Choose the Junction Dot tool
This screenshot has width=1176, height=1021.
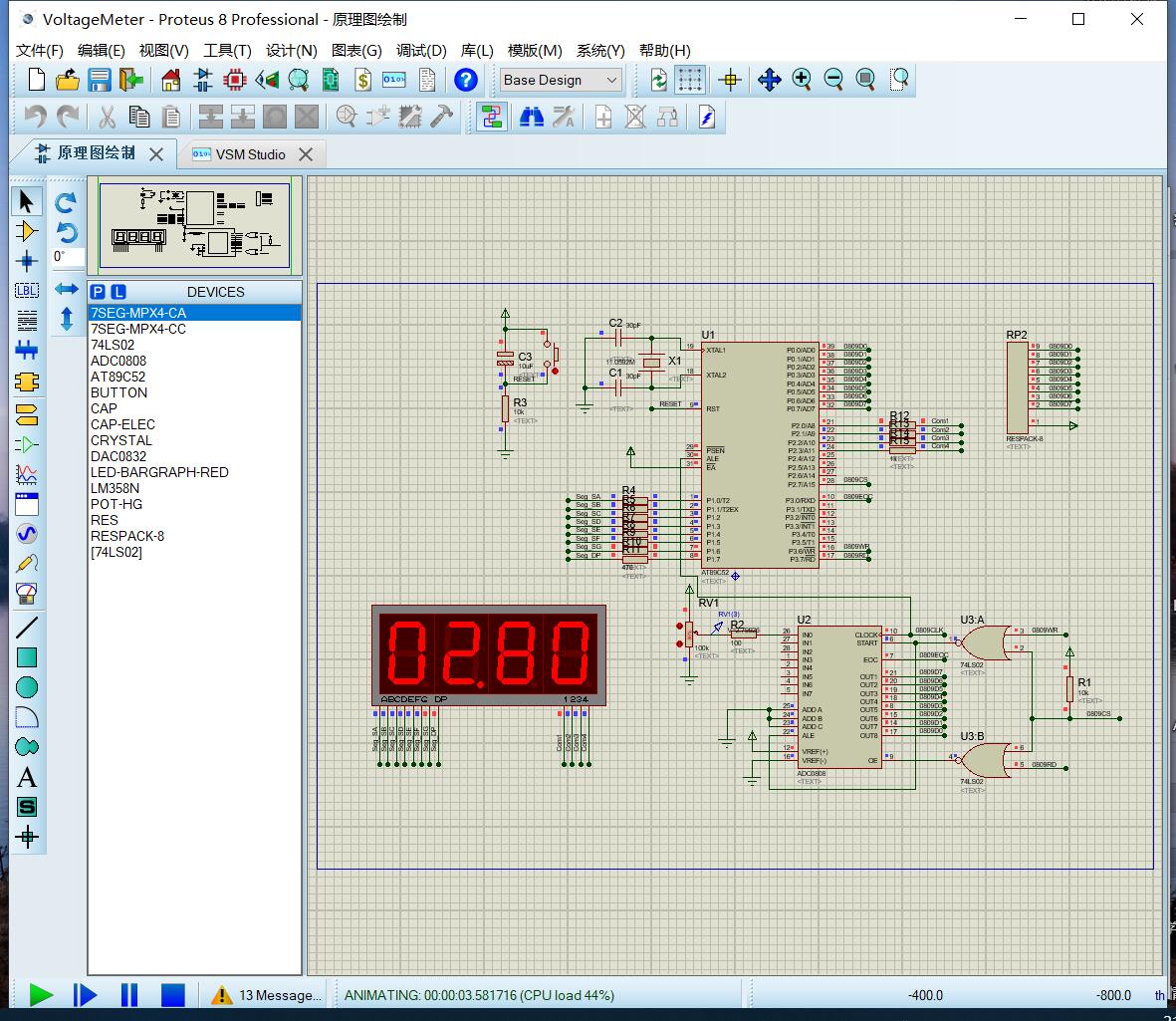[26, 261]
